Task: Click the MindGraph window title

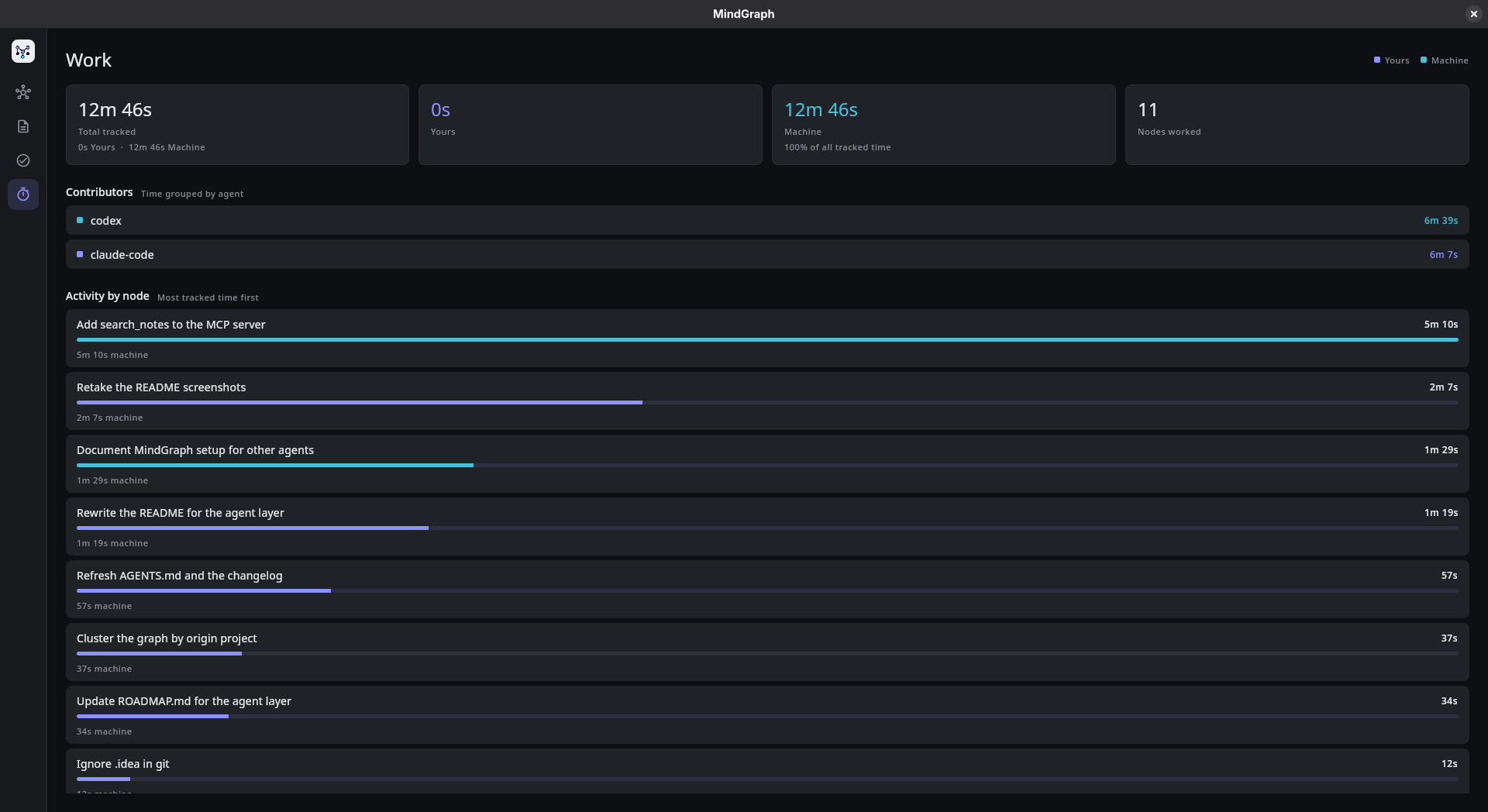Action: pyautogui.click(x=743, y=14)
